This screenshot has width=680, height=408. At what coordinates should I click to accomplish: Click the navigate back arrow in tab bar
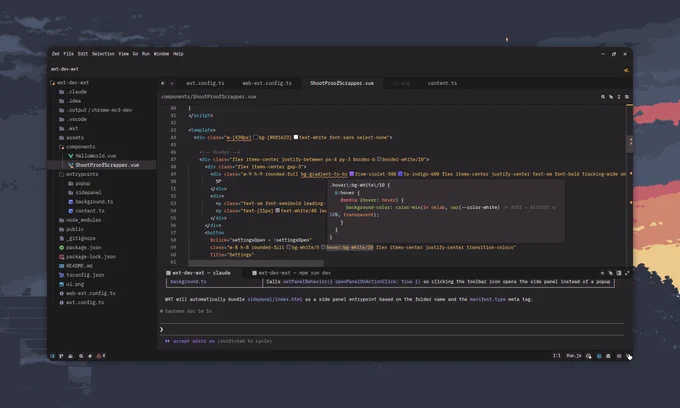pyautogui.click(x=163, y=83)
